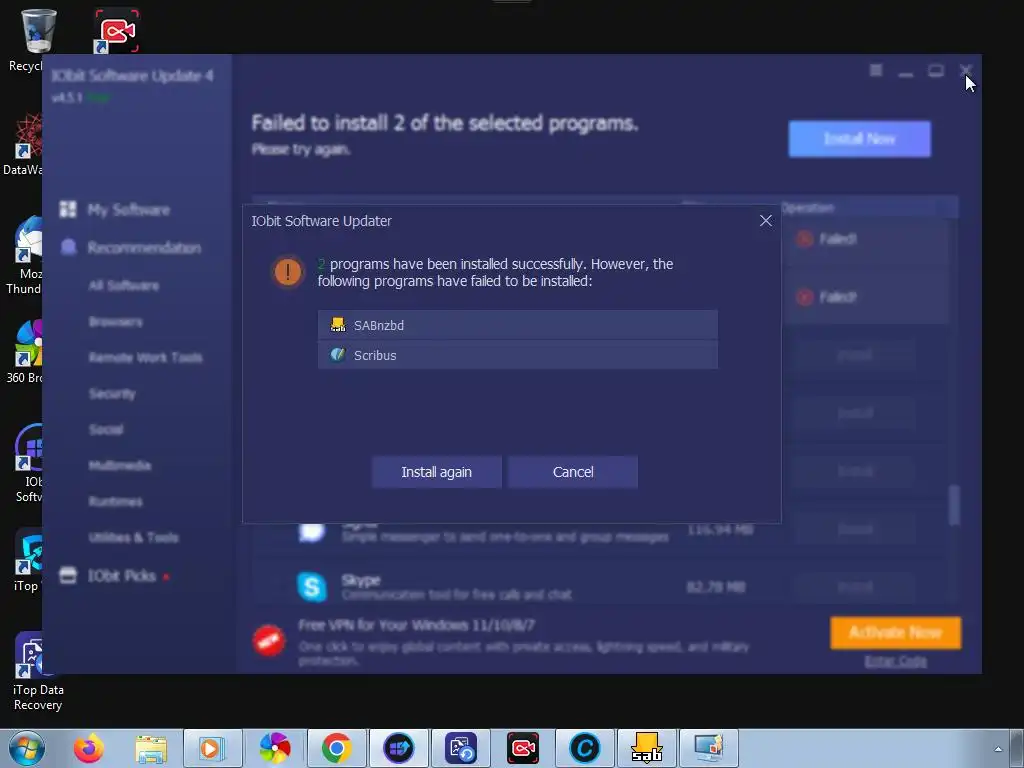Screen dimensions: 1024x768
Task: Open iTop Data Recovery taskbar icon
Action: 460,748
